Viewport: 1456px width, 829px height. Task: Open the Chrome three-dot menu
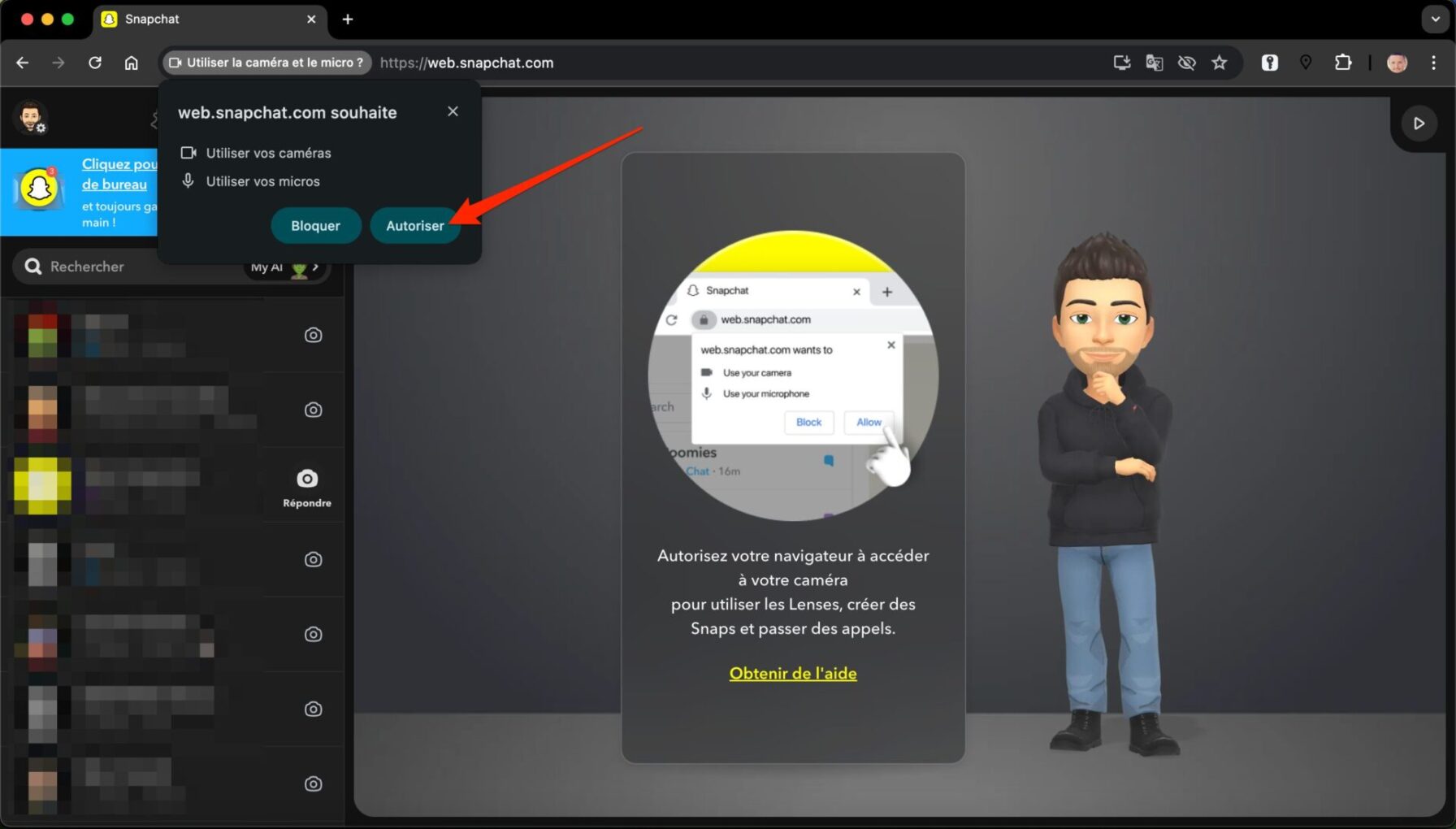(1433, 63)
